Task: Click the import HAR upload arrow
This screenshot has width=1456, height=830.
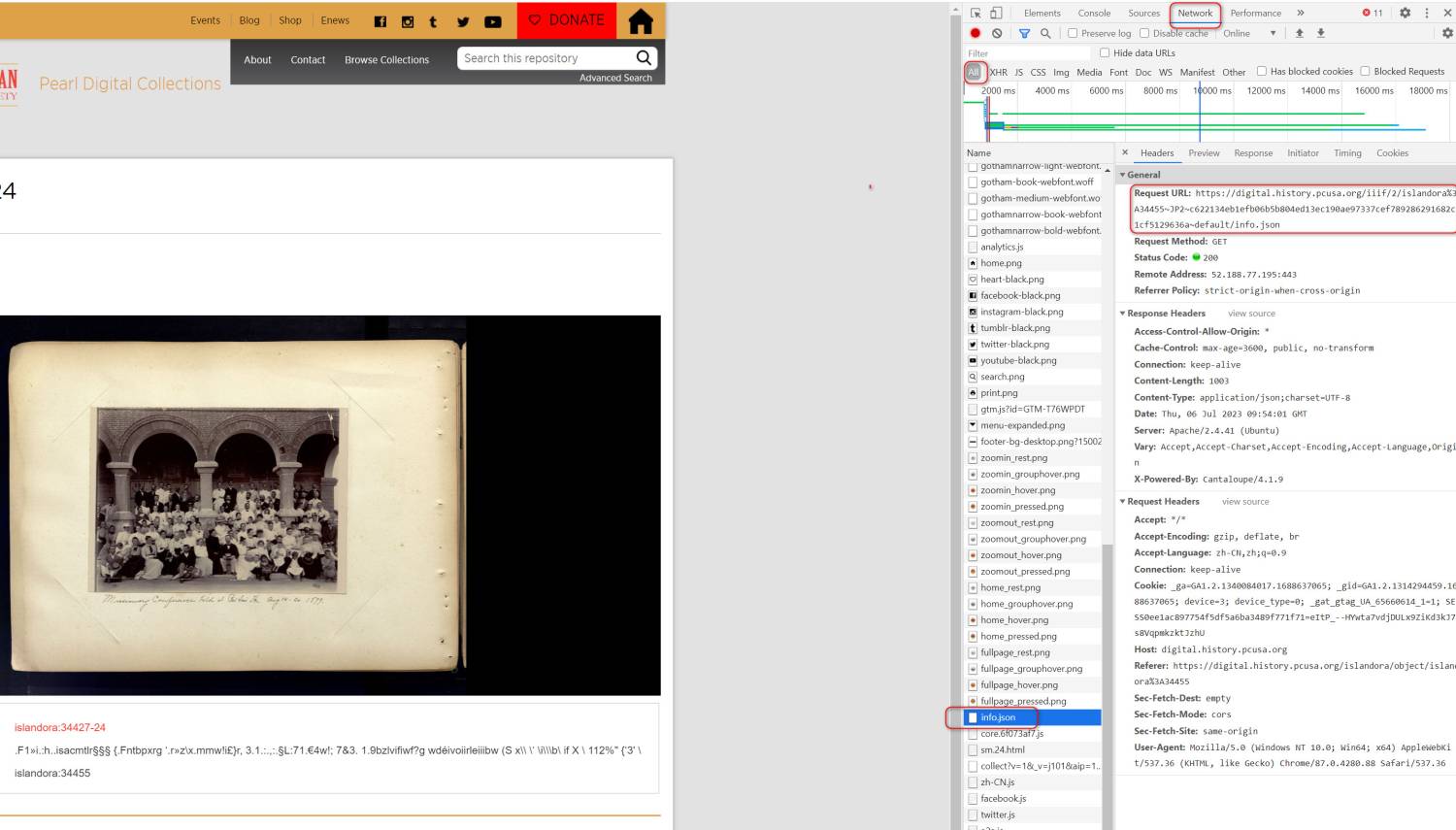Action: tap(1300, 33)
